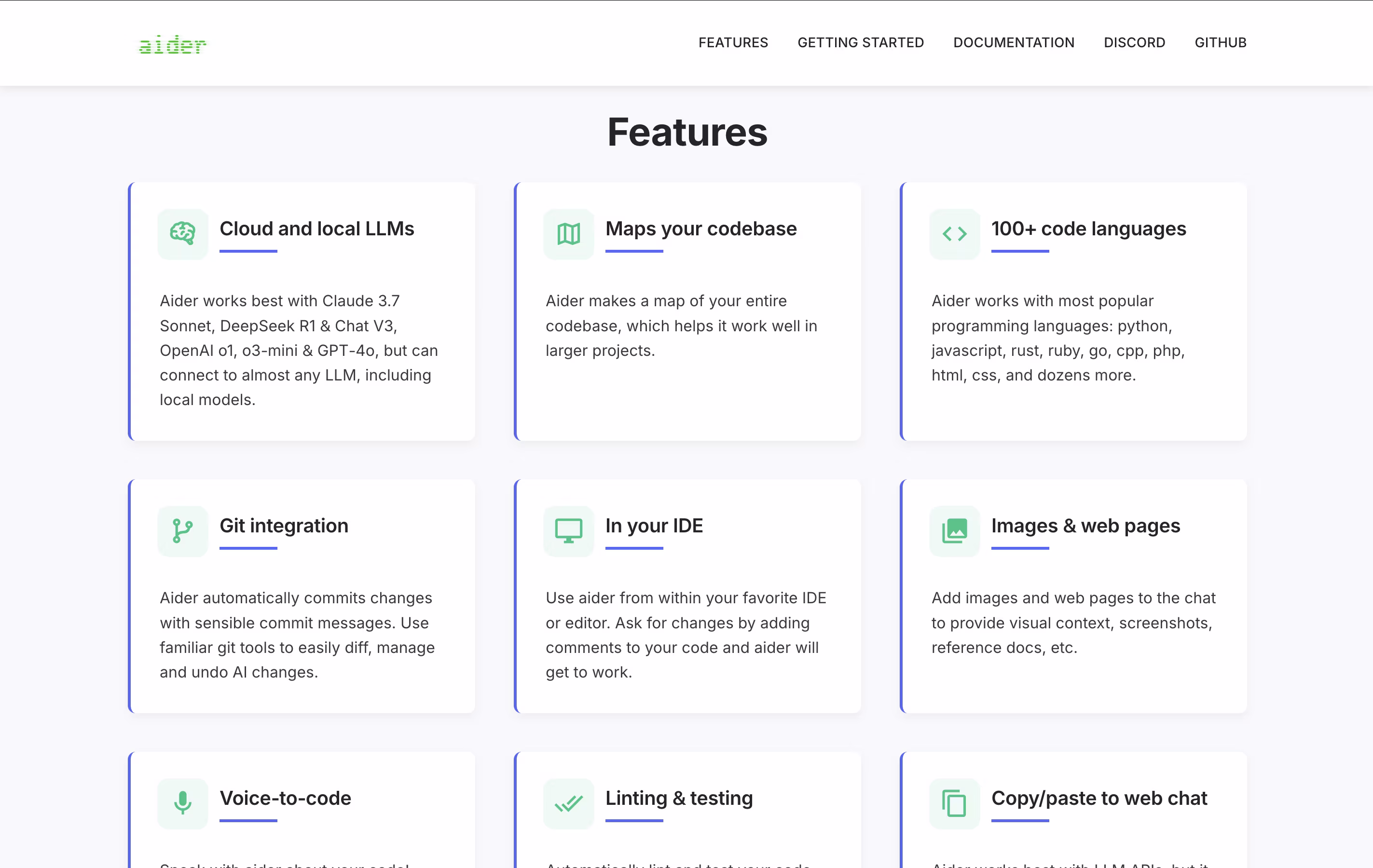The width and height of the screenshot is (1373, 868).
Task: Open Getting Started from navigation
Action: point(860,43)
